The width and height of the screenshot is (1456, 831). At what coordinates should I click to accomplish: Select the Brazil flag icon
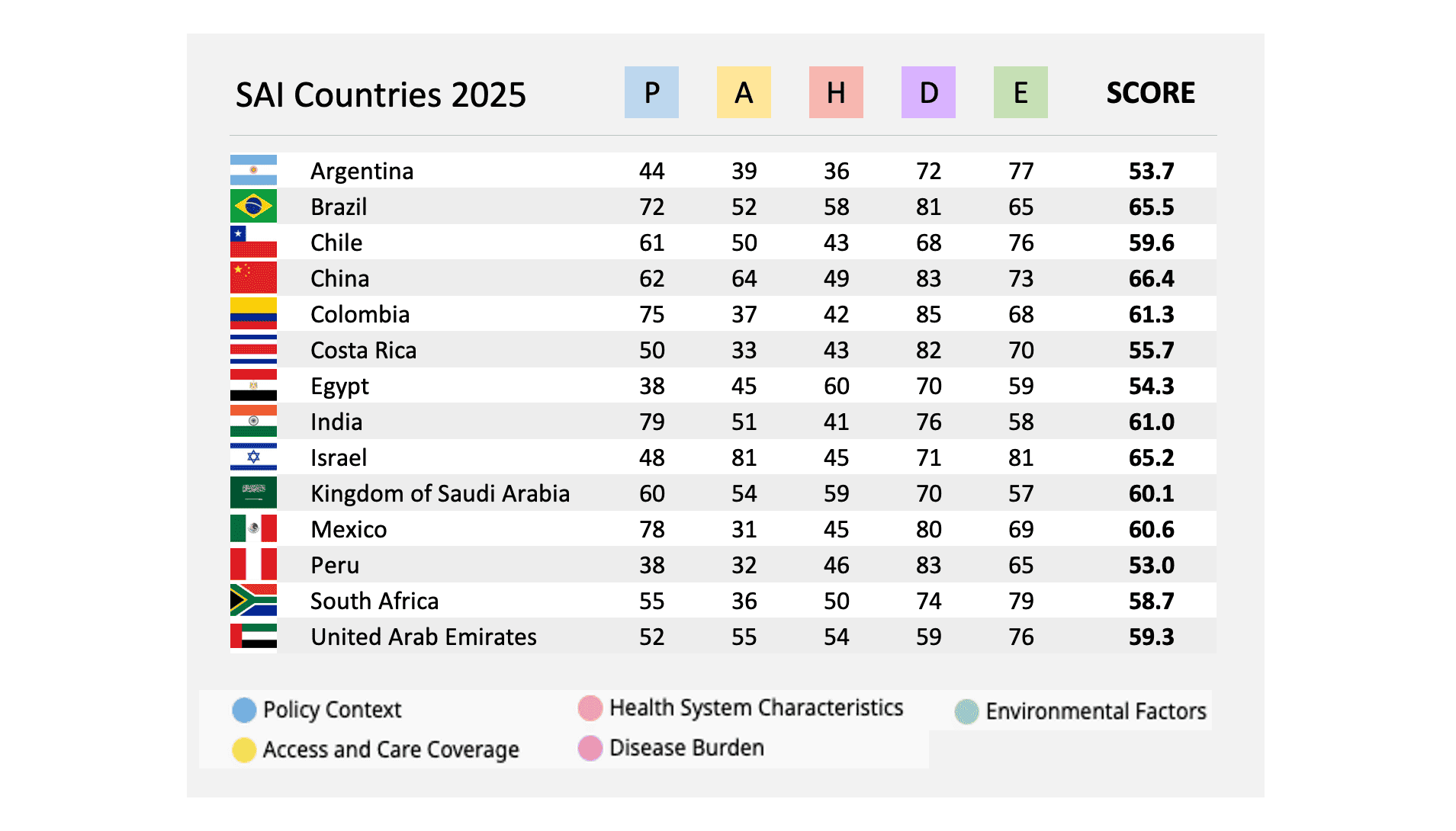(253, 207)
